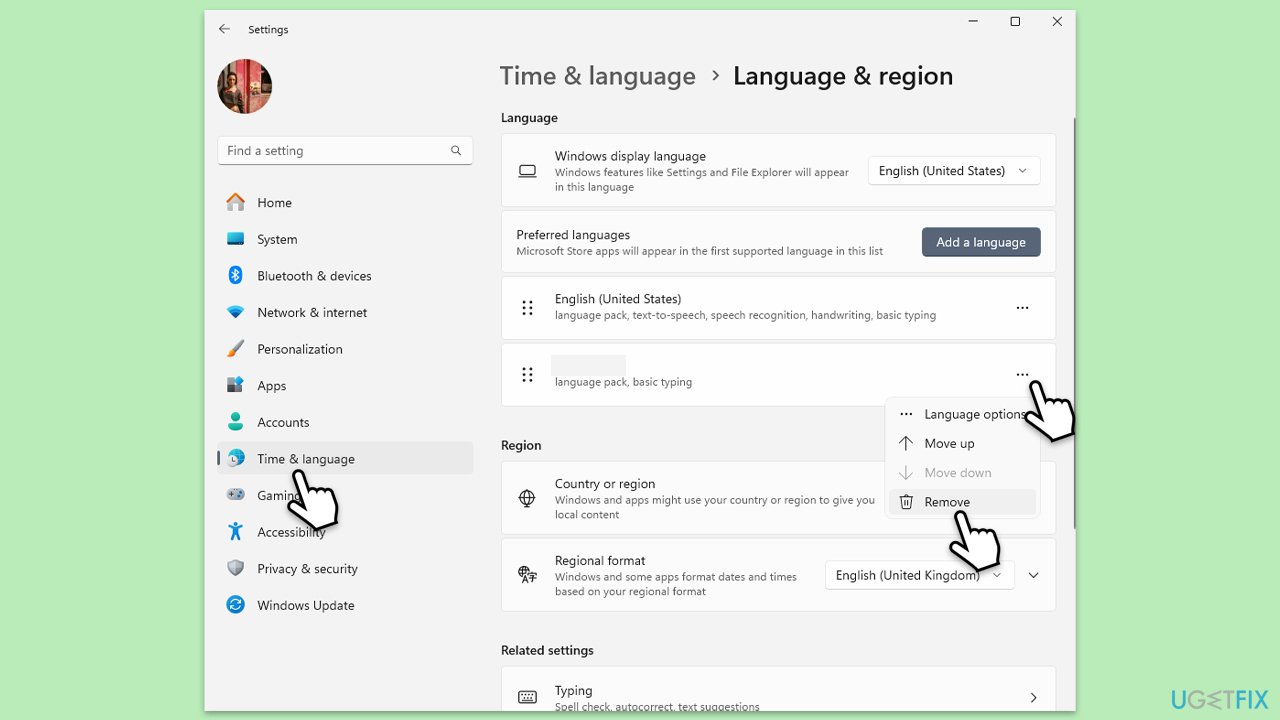This screenshot has width=1280, height=720.
Task: Click the Add a language button
Action: [x=981, y=242]
